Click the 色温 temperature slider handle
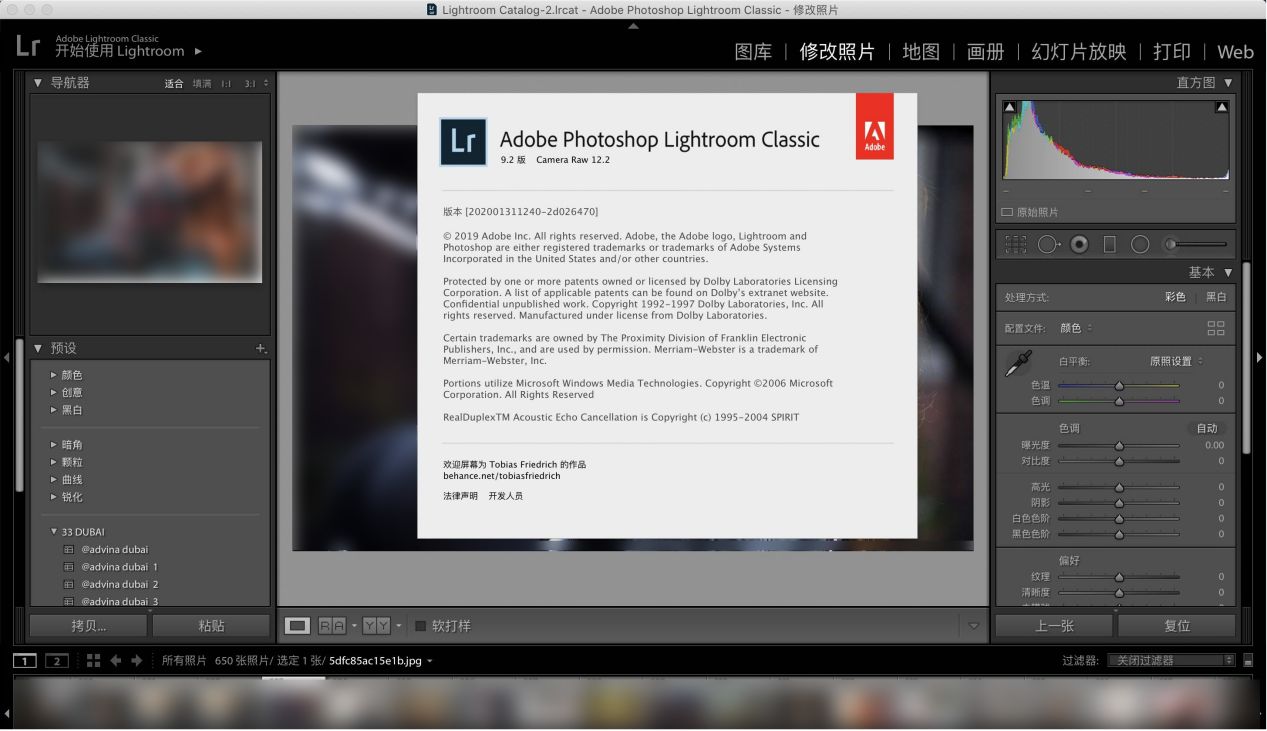The height and width of the screenshot is (731, 1267). pyautogui.click(x=1119, y=385)
